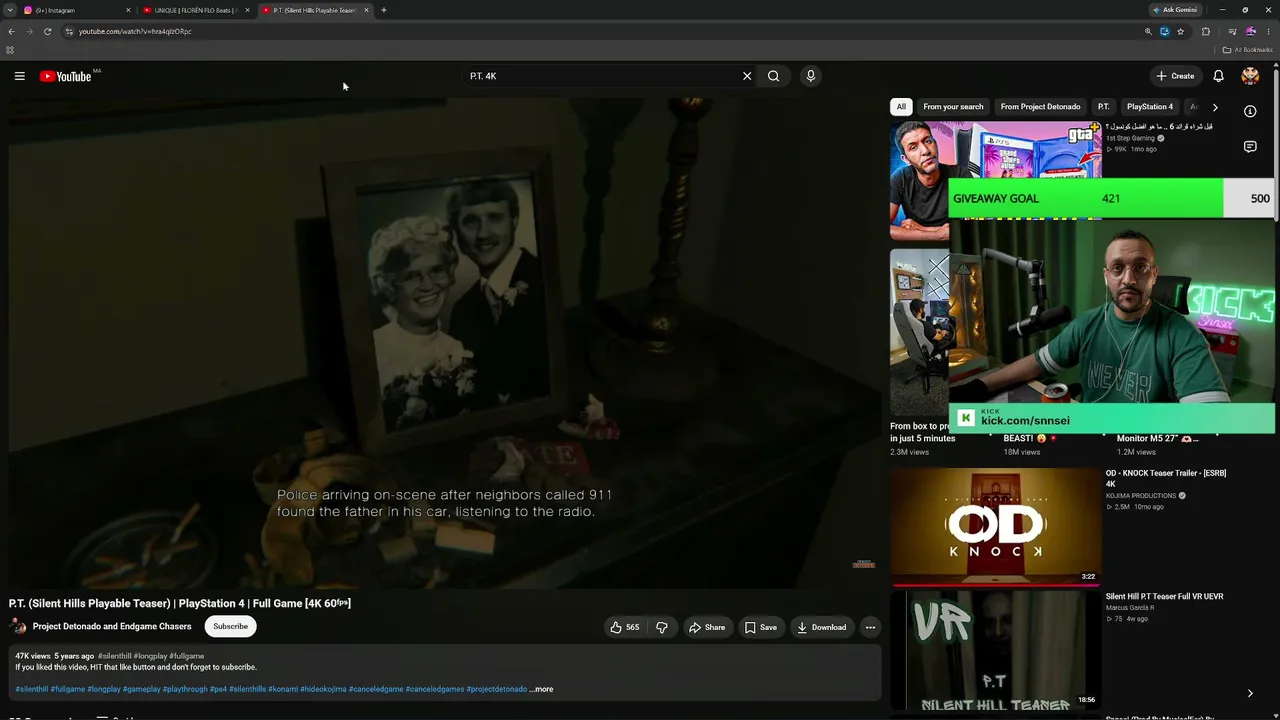Close the P.T. Silent Hills tab
The image size is (1280, 720).
366,10
